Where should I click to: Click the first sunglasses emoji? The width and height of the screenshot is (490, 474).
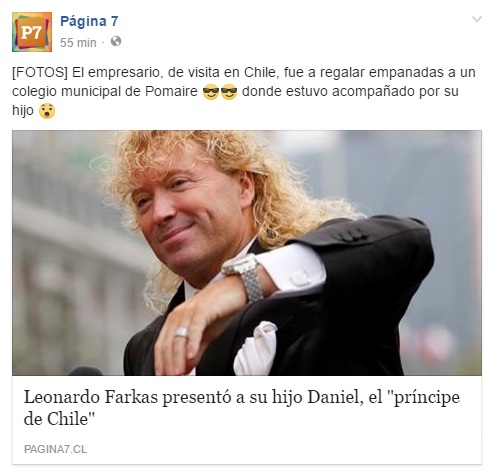click(x=211, y=92)
